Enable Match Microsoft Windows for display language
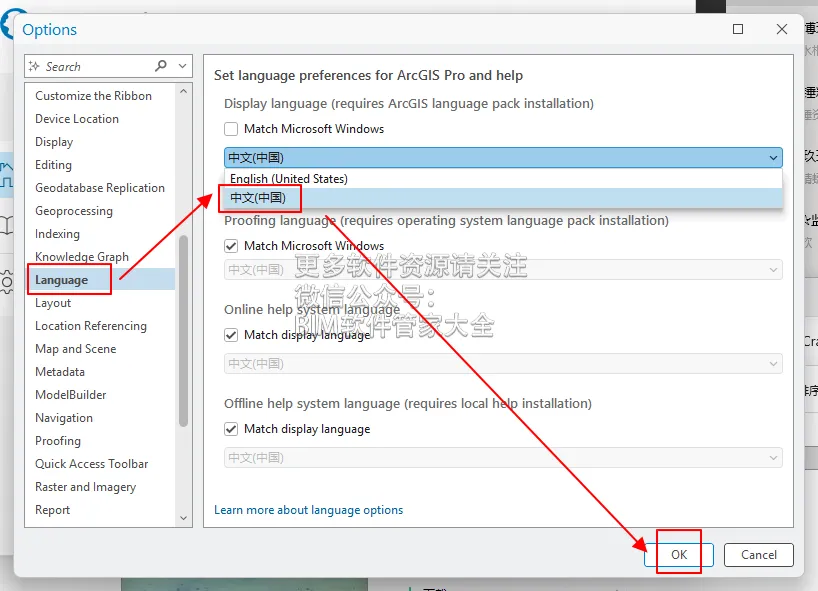Image resolution: width=818 pixels, height=591 pixels. (231, 129)
